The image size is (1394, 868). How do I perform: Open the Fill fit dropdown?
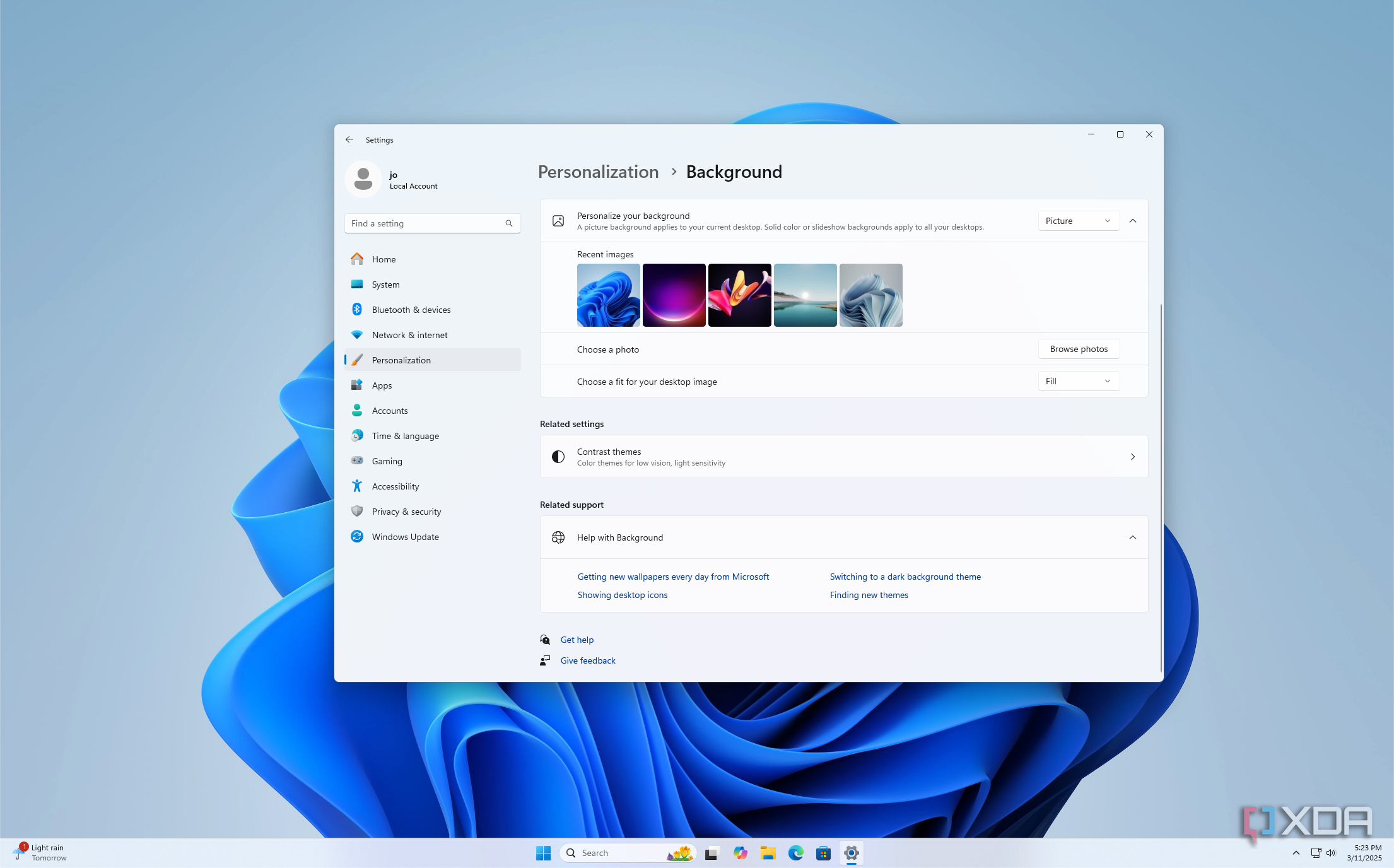coord(1079,381)
